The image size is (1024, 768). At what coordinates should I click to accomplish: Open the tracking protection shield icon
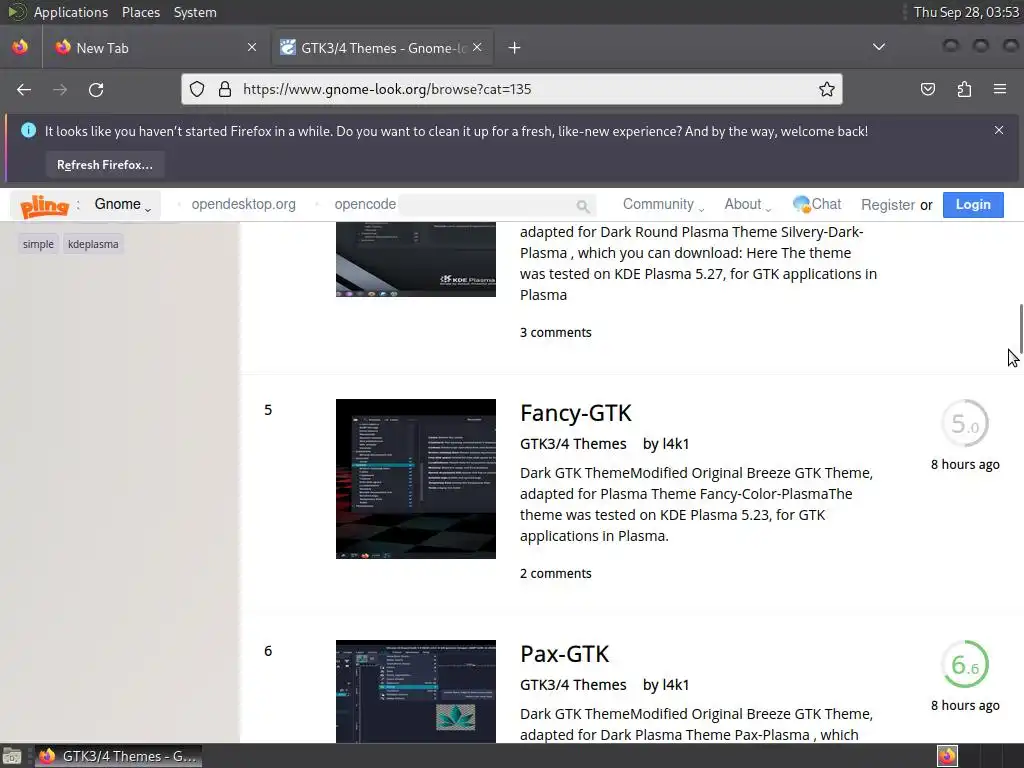tap(197, 89)
